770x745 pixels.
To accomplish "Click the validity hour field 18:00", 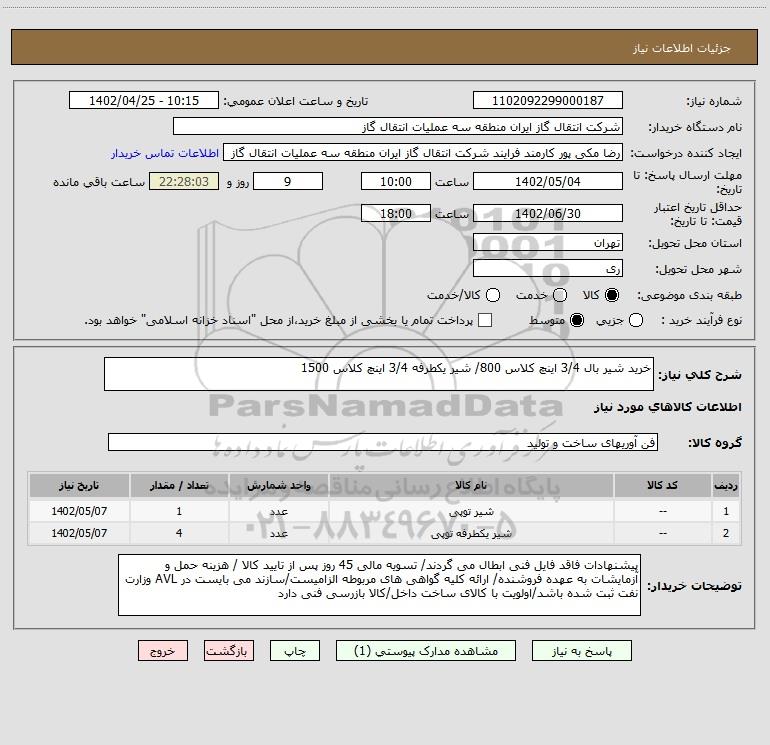I will pos(396,213).
